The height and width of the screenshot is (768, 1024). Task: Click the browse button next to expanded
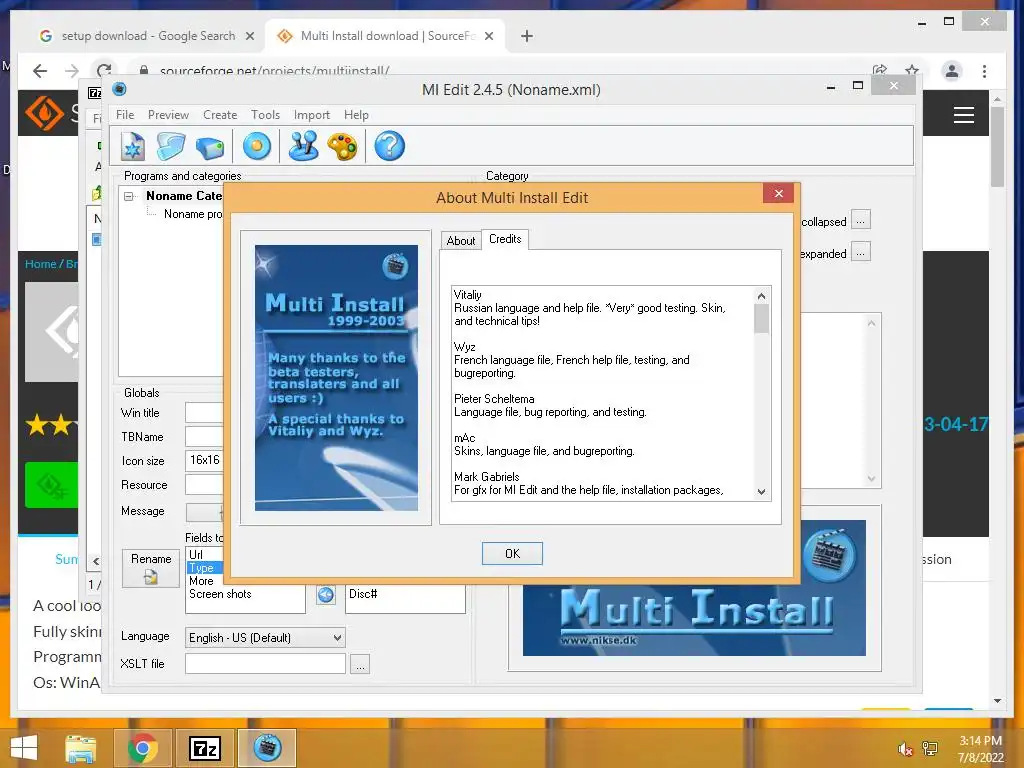click(x=861, y=253)
